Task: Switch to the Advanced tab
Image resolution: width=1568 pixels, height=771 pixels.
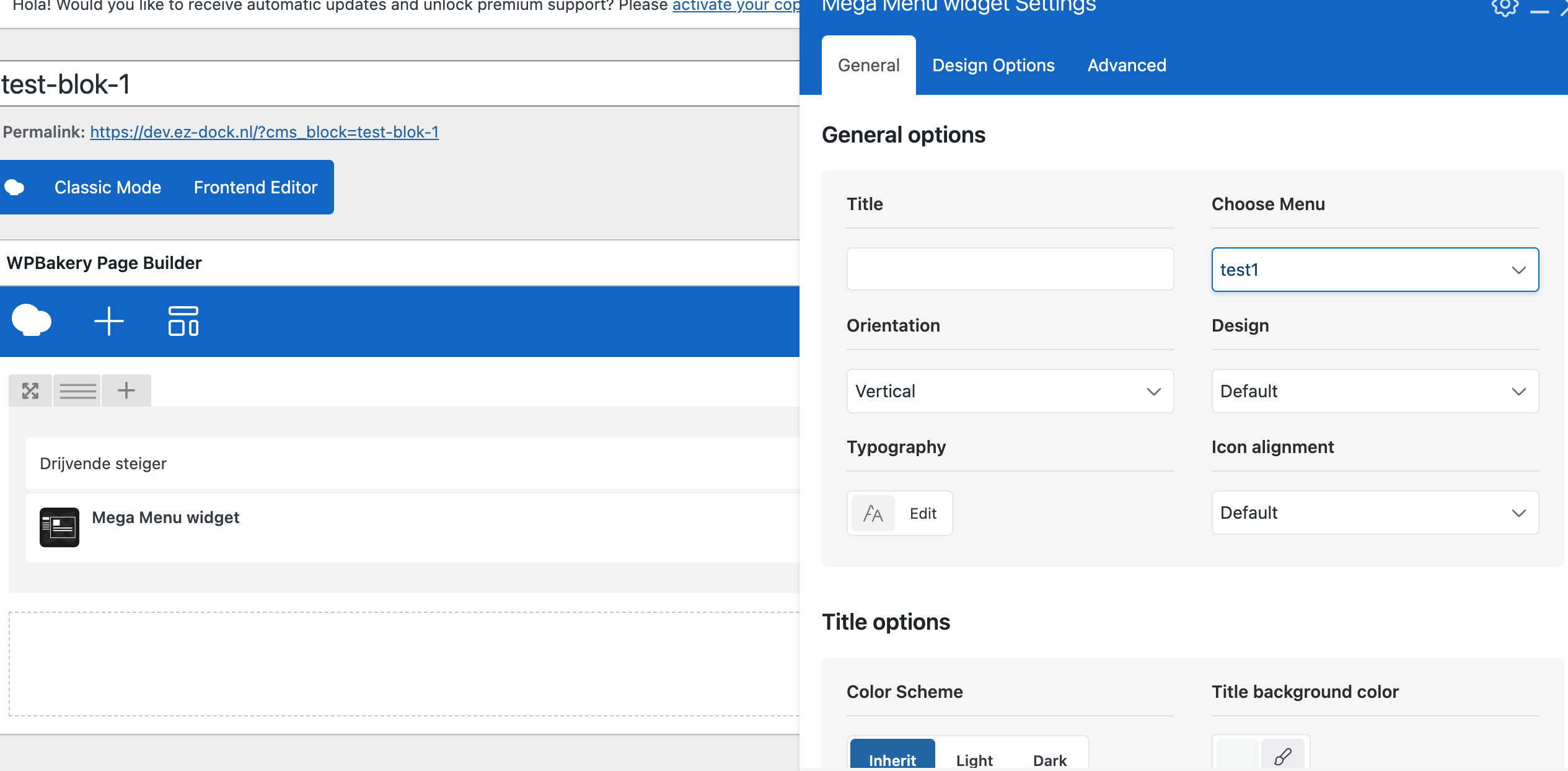Action: pos(1126,65)
